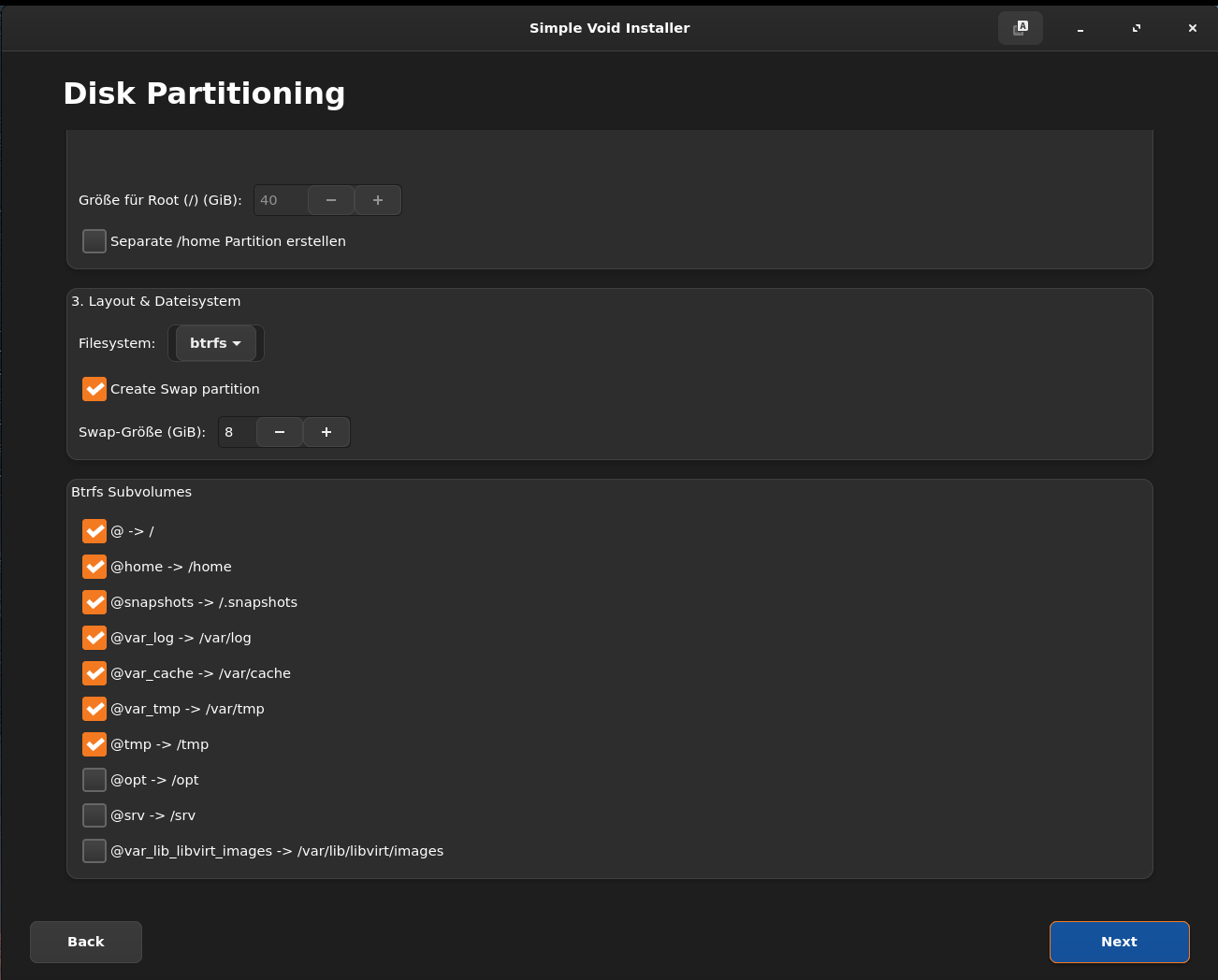Uncheck @tmp -> /tmp subvolume

(94, 744)
